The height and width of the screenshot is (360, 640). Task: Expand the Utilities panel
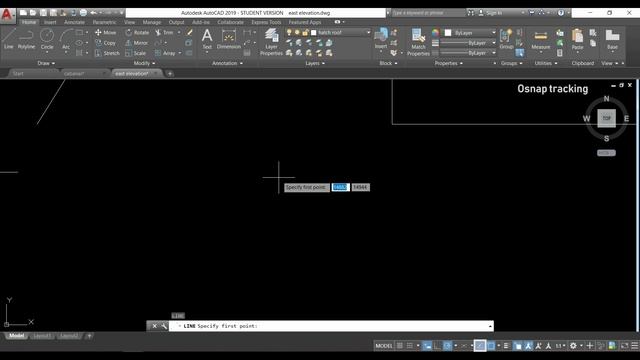point(546,63)
